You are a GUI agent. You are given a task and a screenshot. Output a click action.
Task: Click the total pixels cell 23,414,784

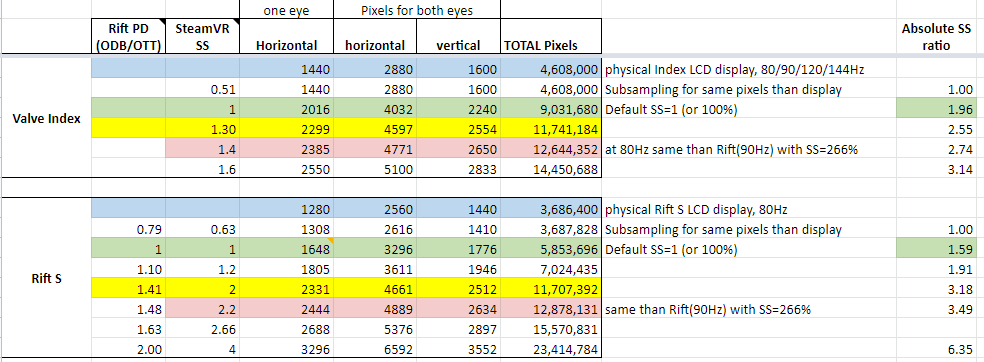click(x=551, y=349)
